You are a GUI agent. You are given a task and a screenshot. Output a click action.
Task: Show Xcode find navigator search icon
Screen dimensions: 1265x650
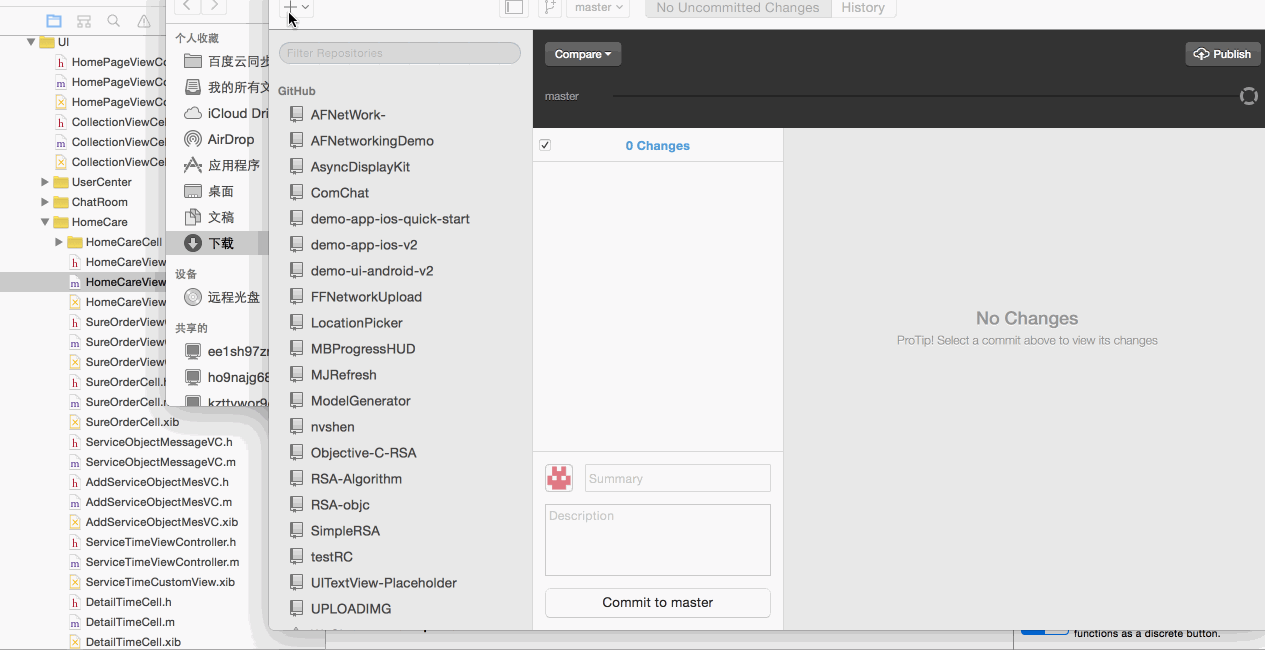point(114,20)
